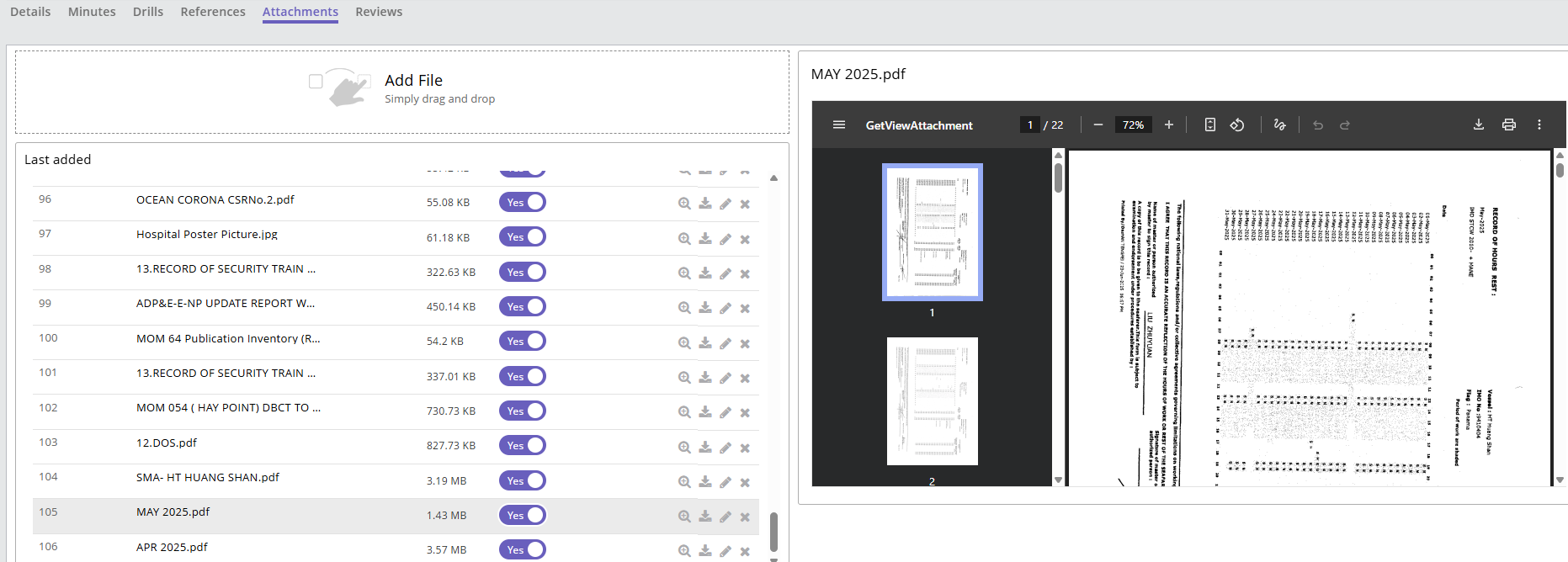Select 12.DOS.pdf file name
This screenshot has width=1568, height=562.
pyautogui.click(x=167, y=443)
